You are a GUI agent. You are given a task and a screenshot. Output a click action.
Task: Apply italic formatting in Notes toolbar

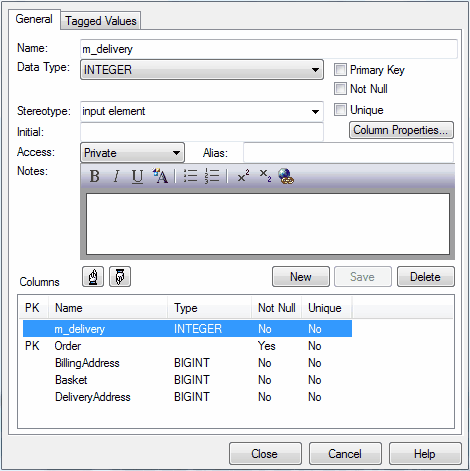(x=116, y=176)
